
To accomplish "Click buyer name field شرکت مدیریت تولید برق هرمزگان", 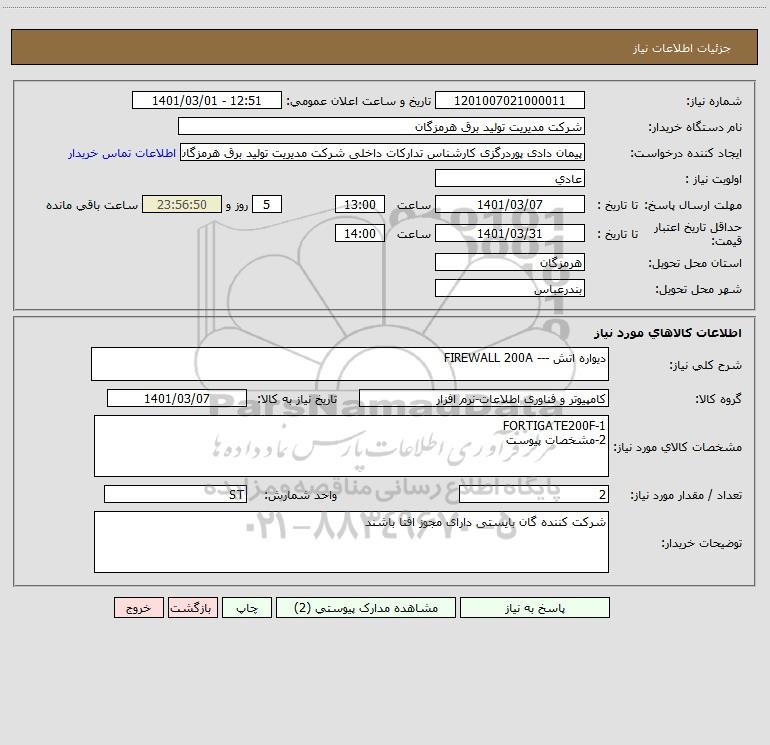I will click(381, 126).
